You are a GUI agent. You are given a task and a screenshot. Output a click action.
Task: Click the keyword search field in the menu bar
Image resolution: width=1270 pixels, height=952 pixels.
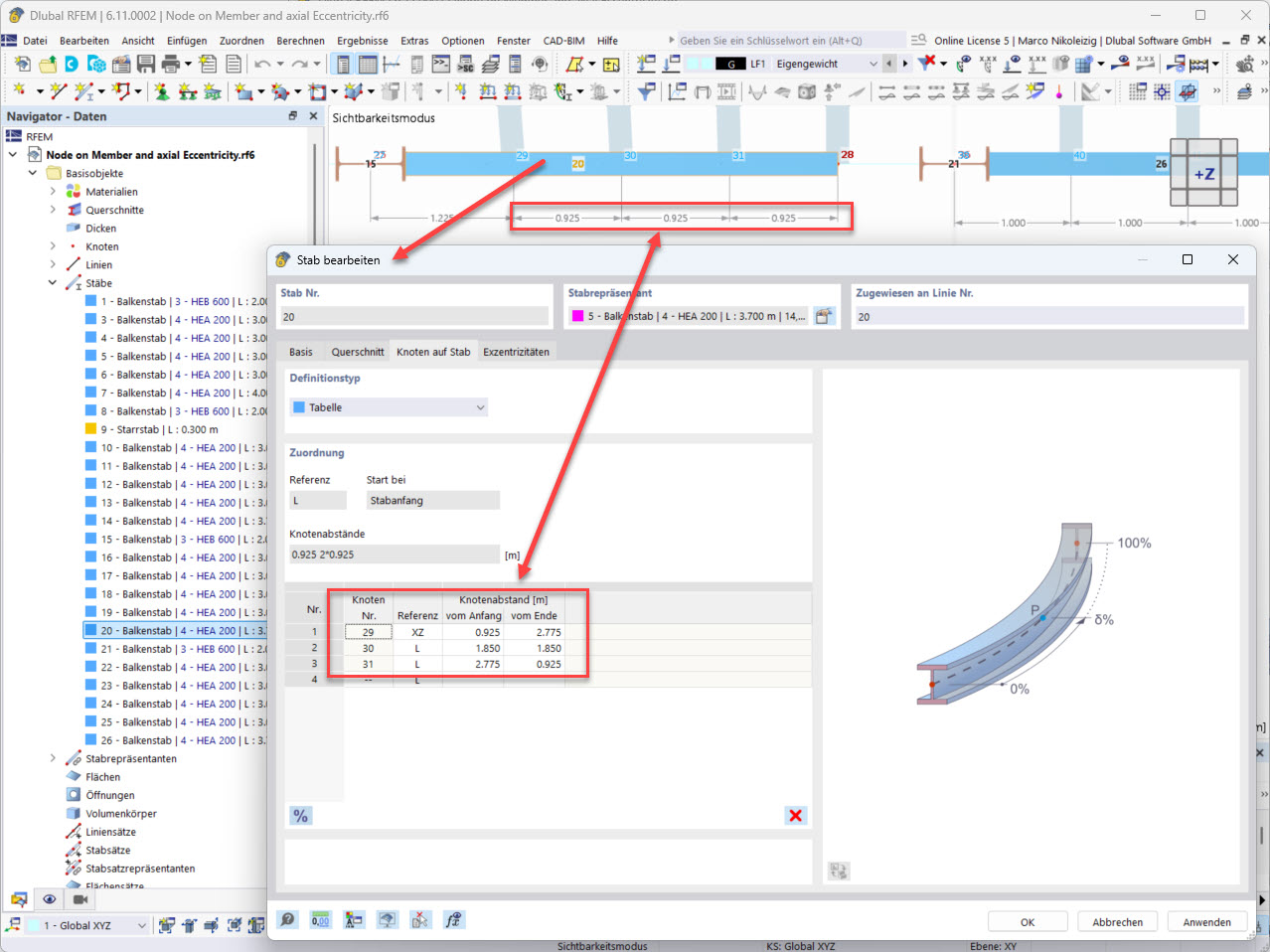pos(791,41)
